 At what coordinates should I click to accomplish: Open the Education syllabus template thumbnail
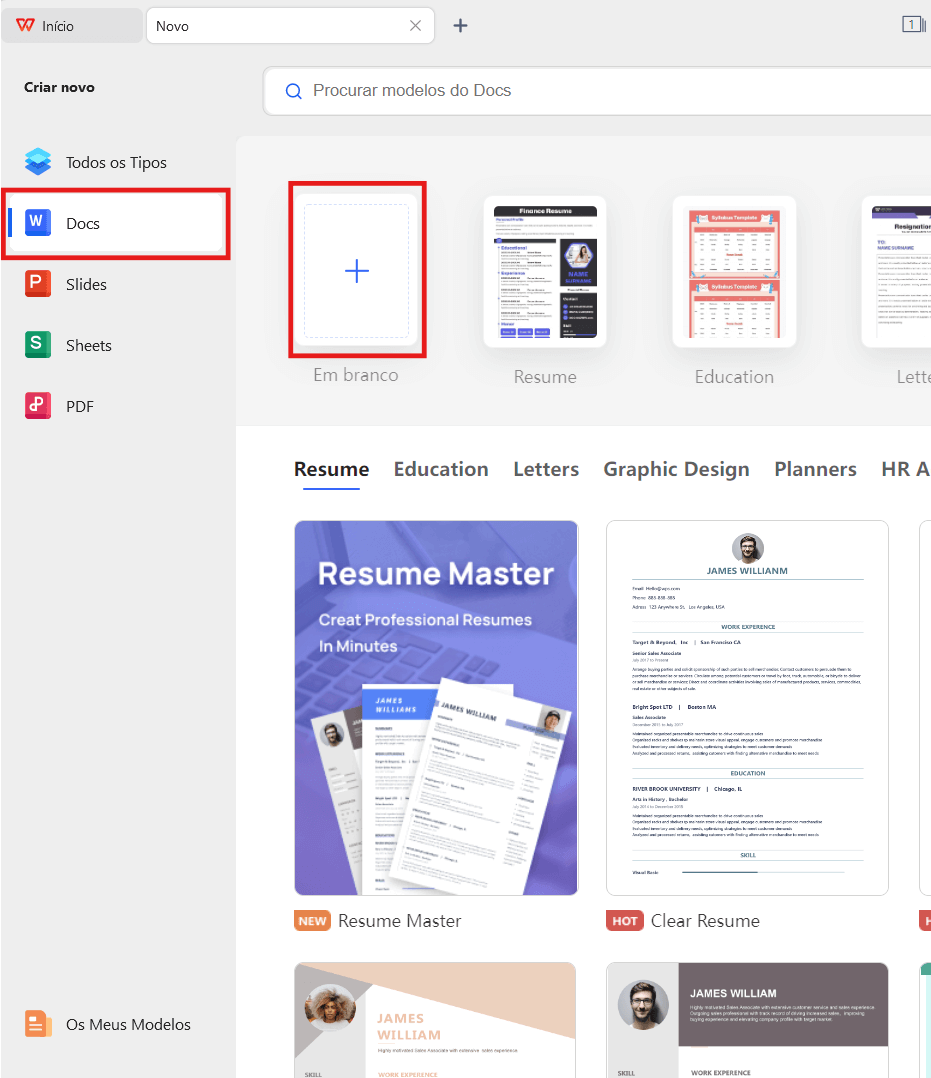[x=734, y=271]
